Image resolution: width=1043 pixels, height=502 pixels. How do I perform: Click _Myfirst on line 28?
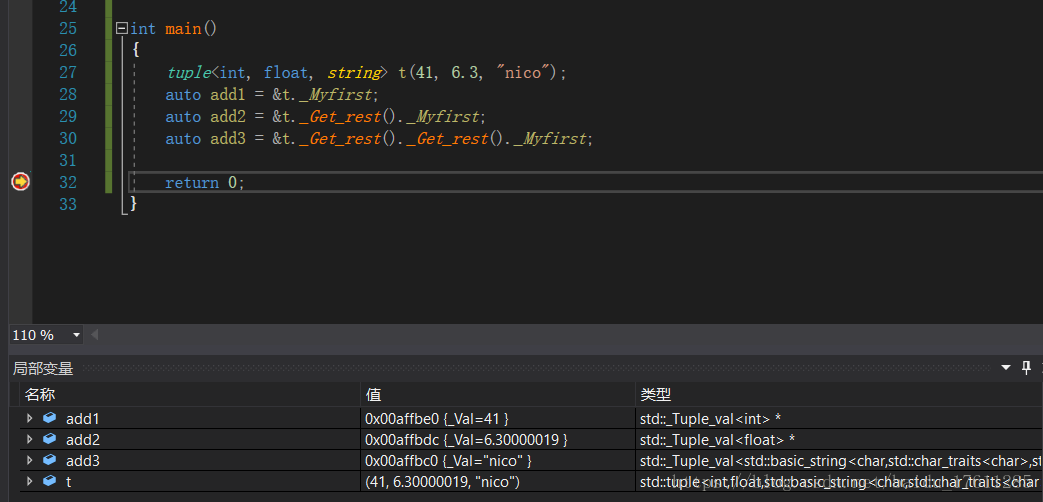(x=336, y=94)
